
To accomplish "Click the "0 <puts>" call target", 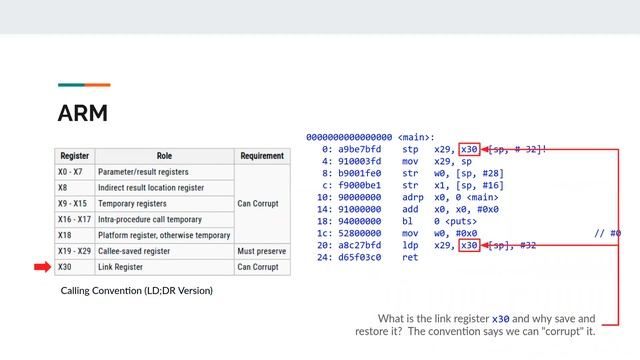I will pyautogui.click(x=456, y=222).
